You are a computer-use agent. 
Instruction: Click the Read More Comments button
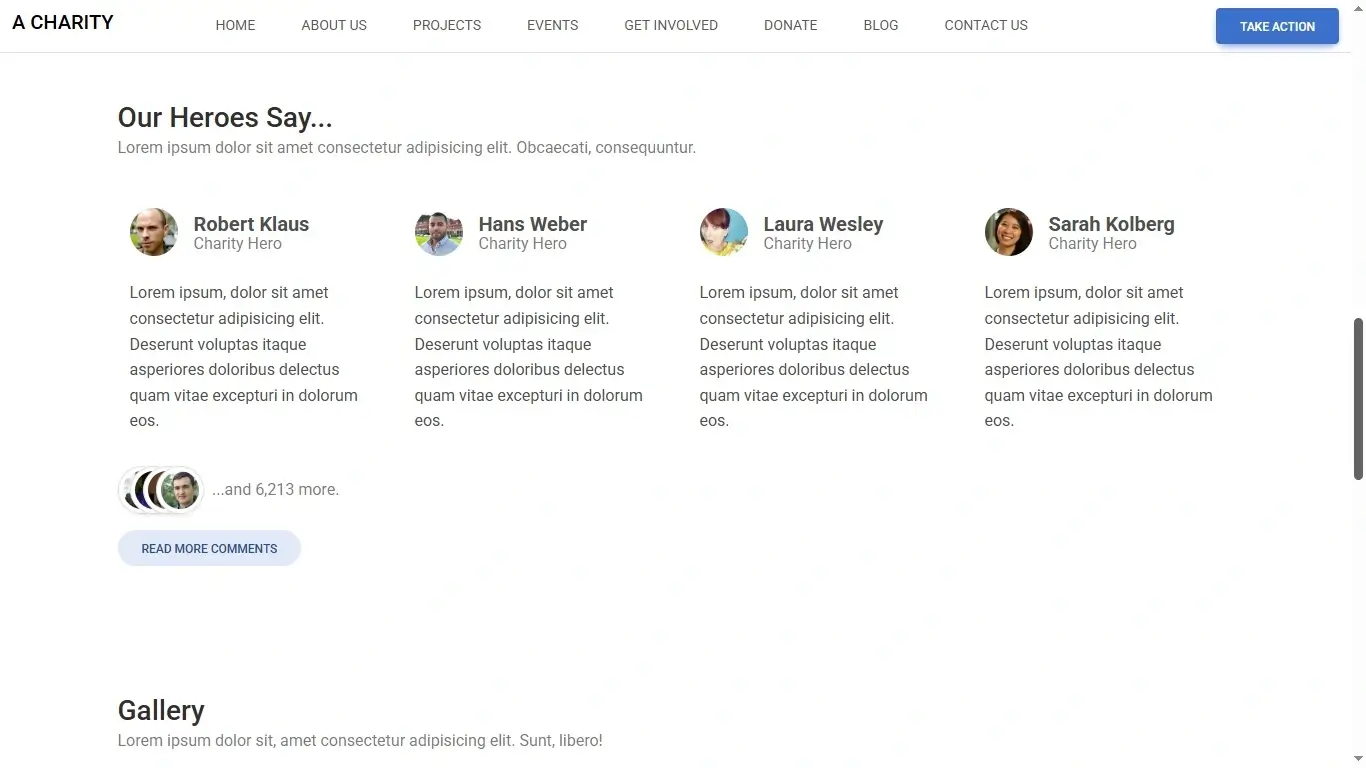coord(209,548)
